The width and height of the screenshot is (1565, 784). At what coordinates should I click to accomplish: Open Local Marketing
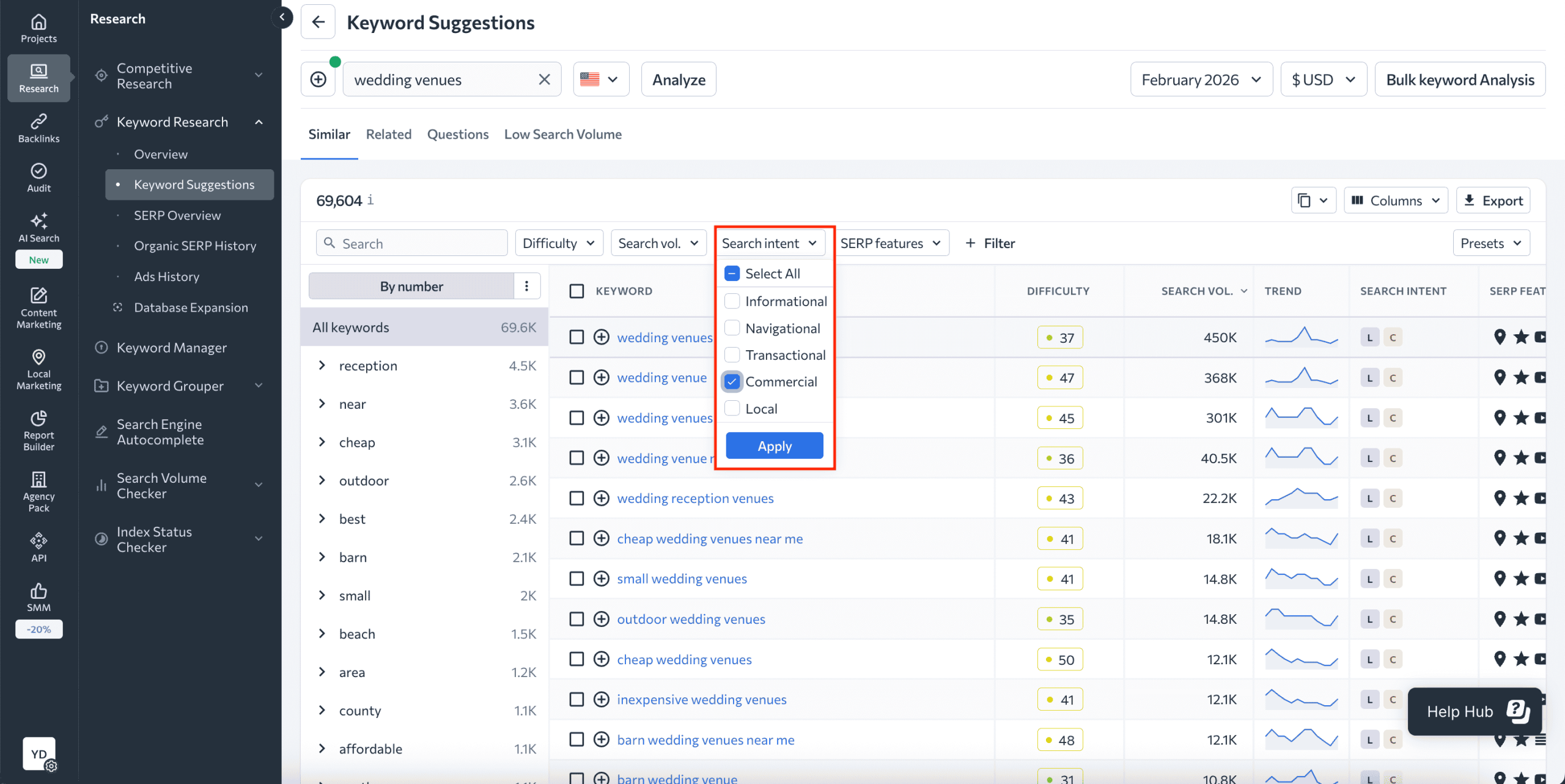(38, 368)
